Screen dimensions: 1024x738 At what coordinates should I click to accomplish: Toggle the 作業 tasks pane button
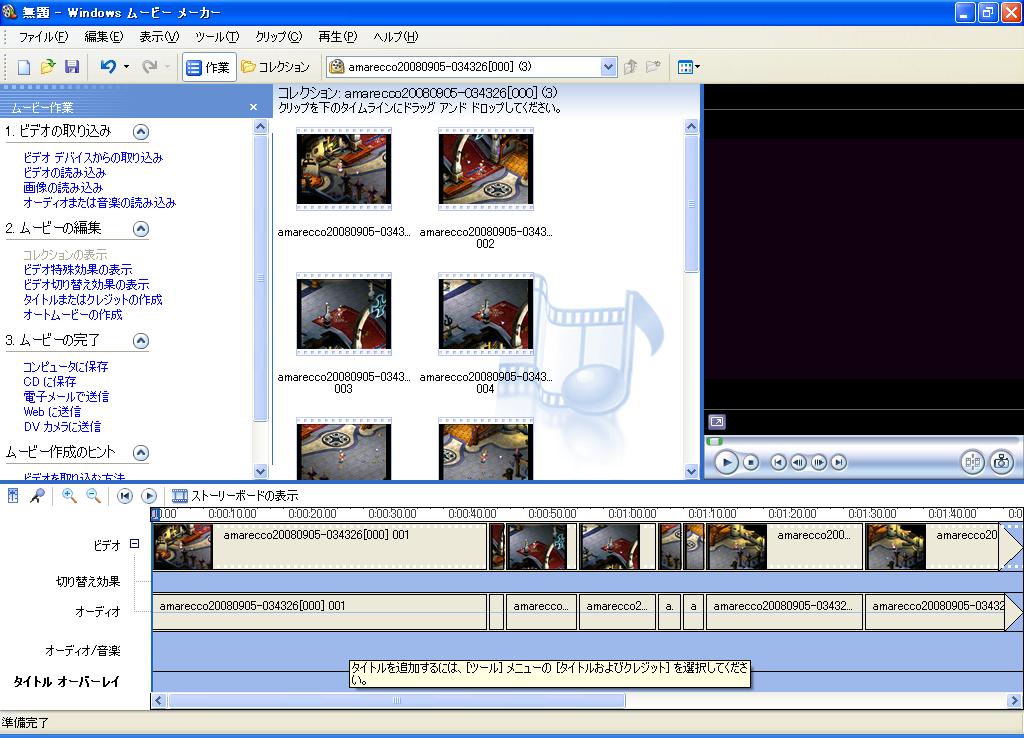(x=208, y=67)
